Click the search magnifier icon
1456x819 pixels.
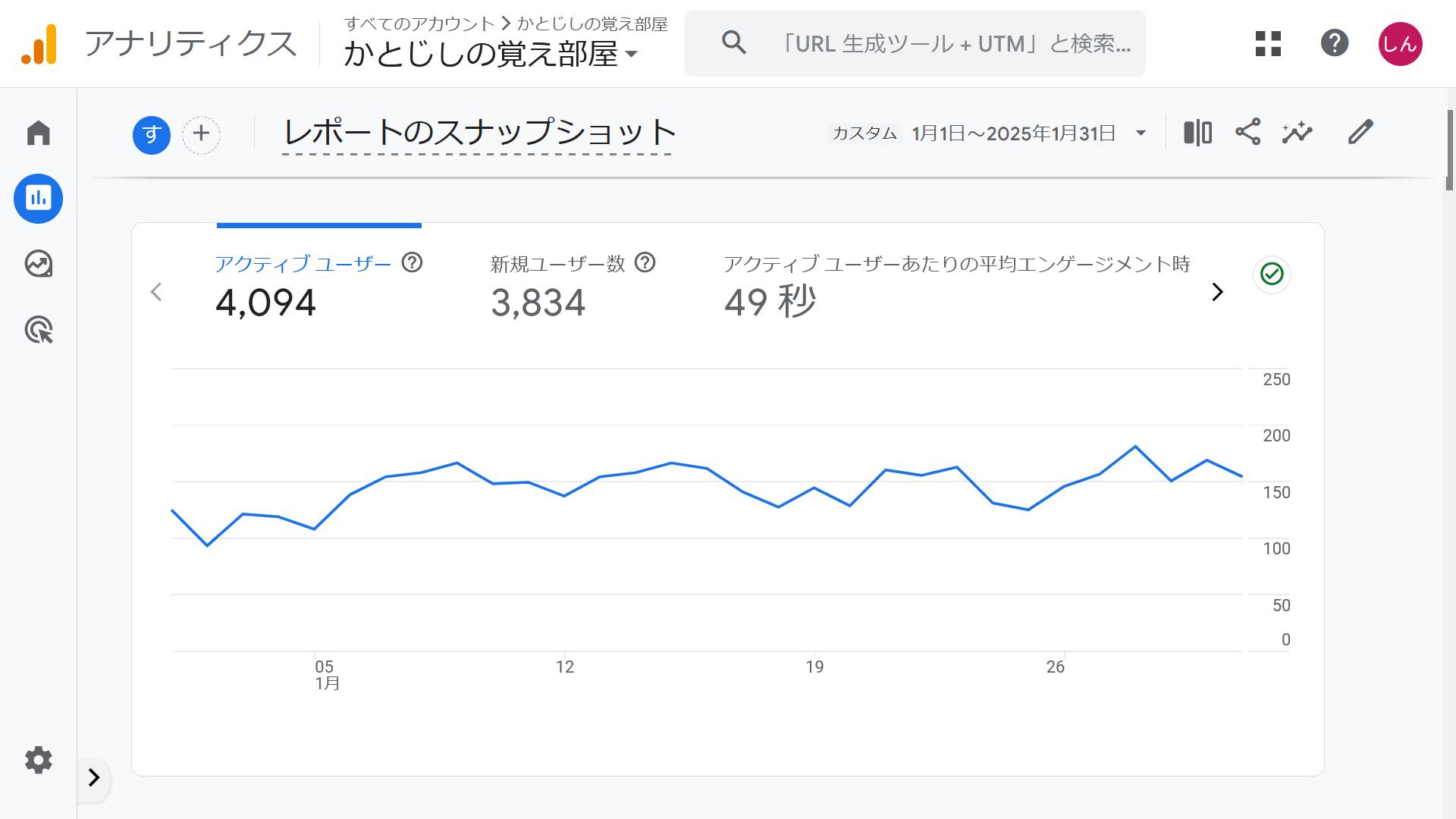733,42
